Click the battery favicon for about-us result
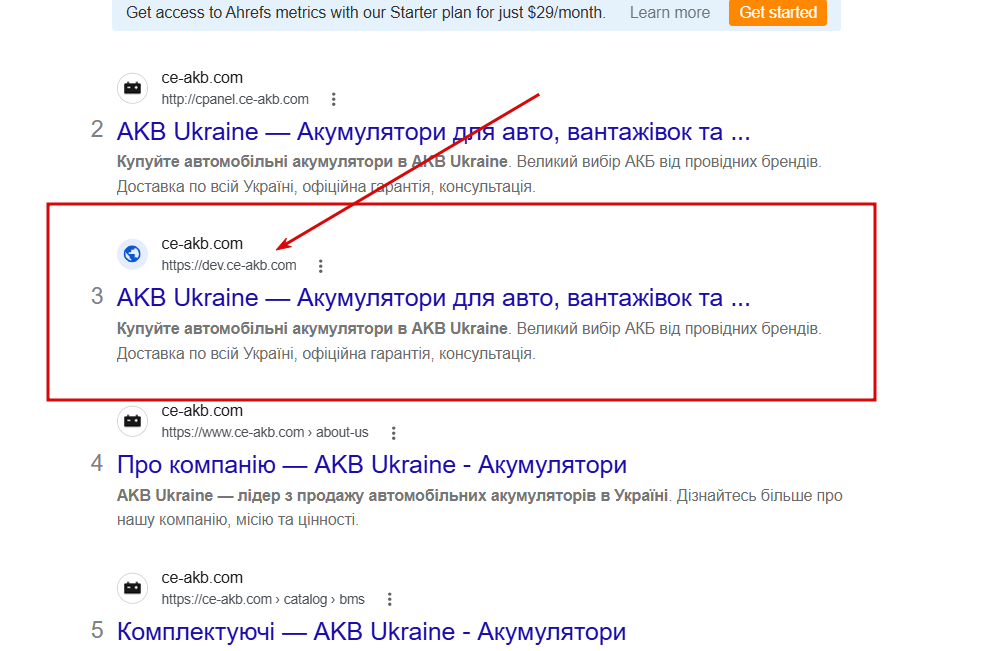Image resolution: width=1002 pixels, height=651 pixels. coord(132,421)
